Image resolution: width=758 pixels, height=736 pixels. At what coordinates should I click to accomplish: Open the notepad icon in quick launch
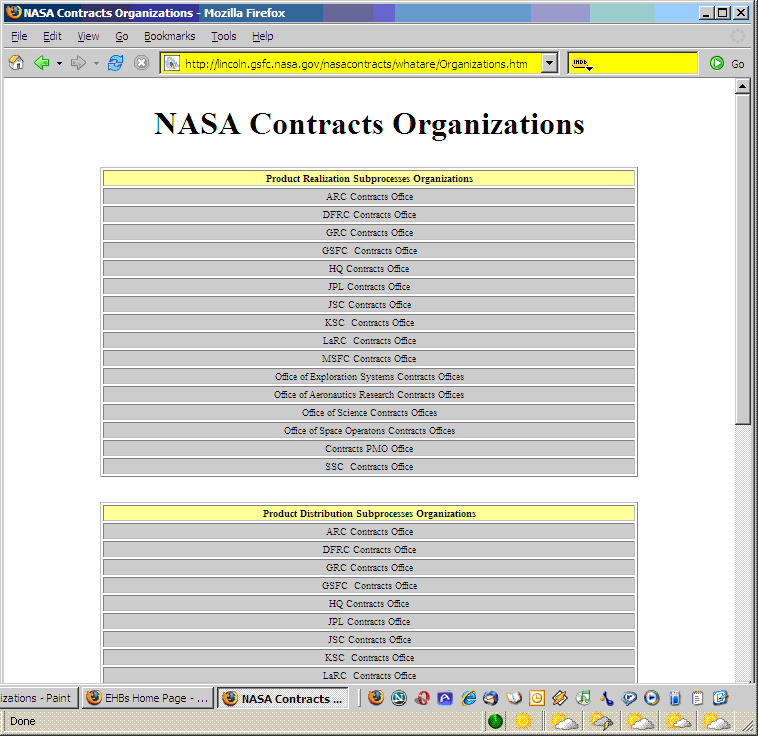point(698,698)
